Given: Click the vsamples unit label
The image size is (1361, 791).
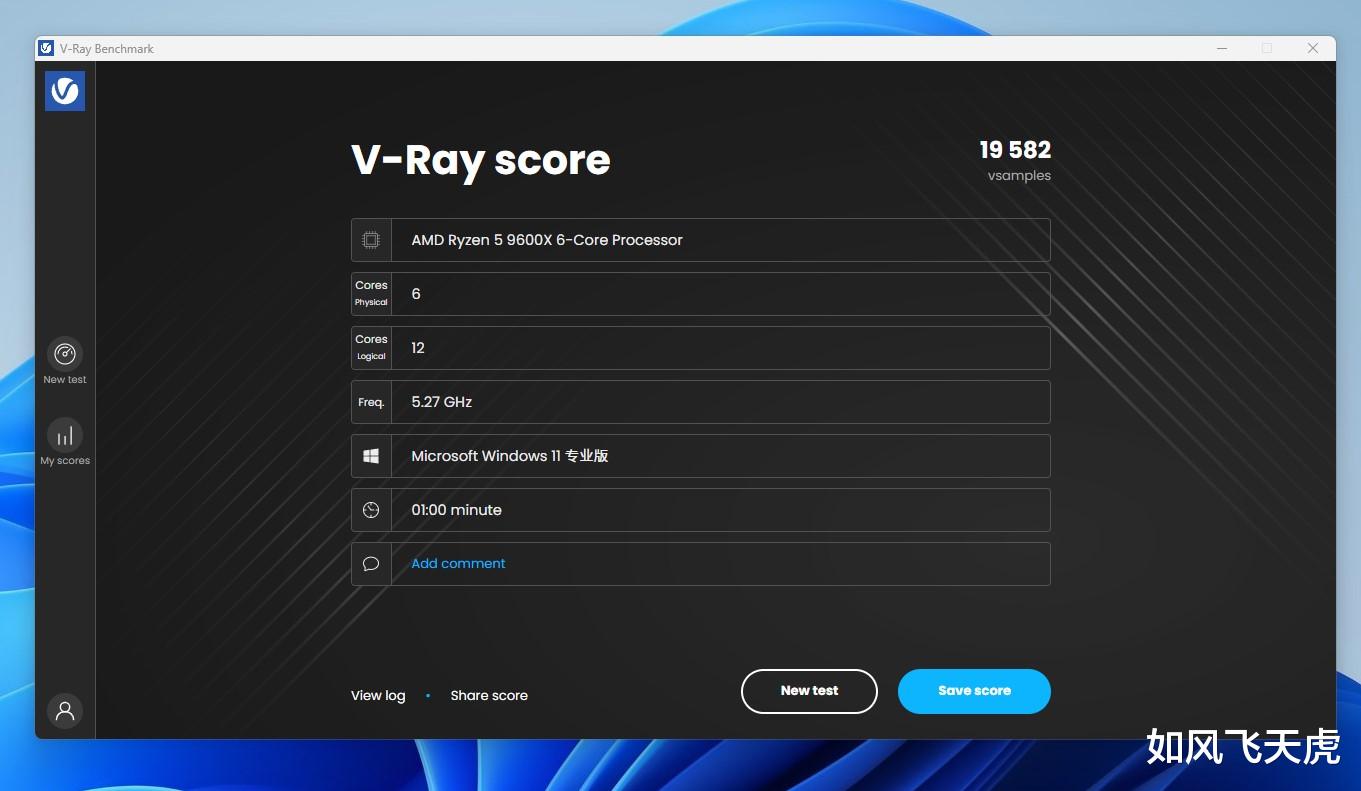Looking at the screenshot, I should pos(1019,176).
